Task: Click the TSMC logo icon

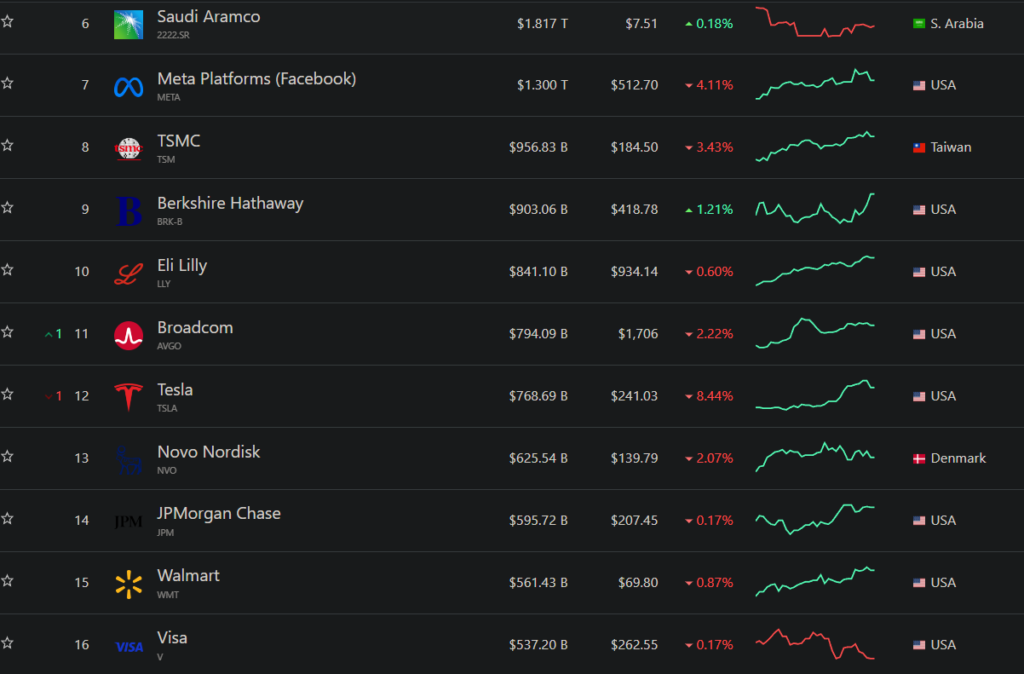Action: coord(129,149)
